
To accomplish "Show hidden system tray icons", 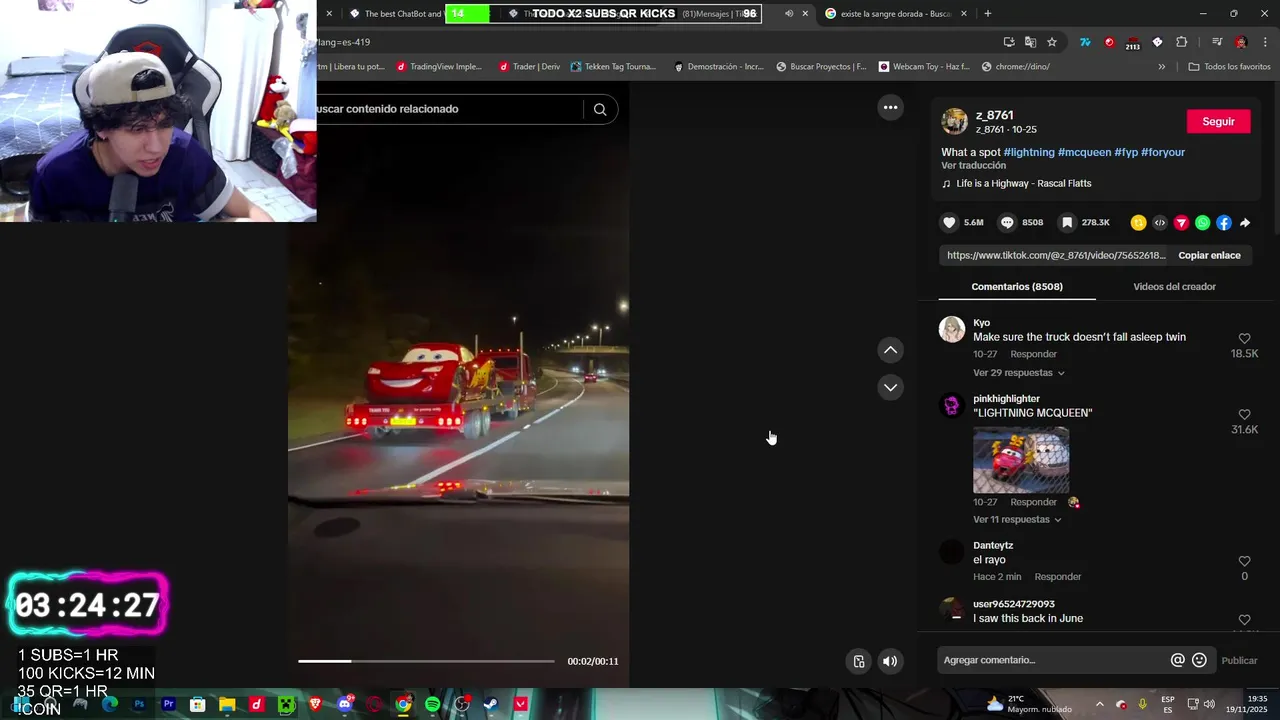I will pos(1099,704).
